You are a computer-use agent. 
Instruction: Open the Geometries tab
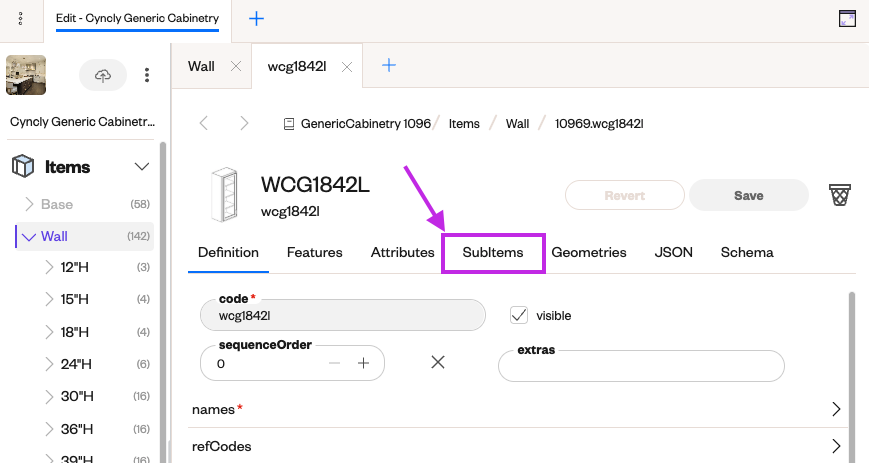coord(589,253)
